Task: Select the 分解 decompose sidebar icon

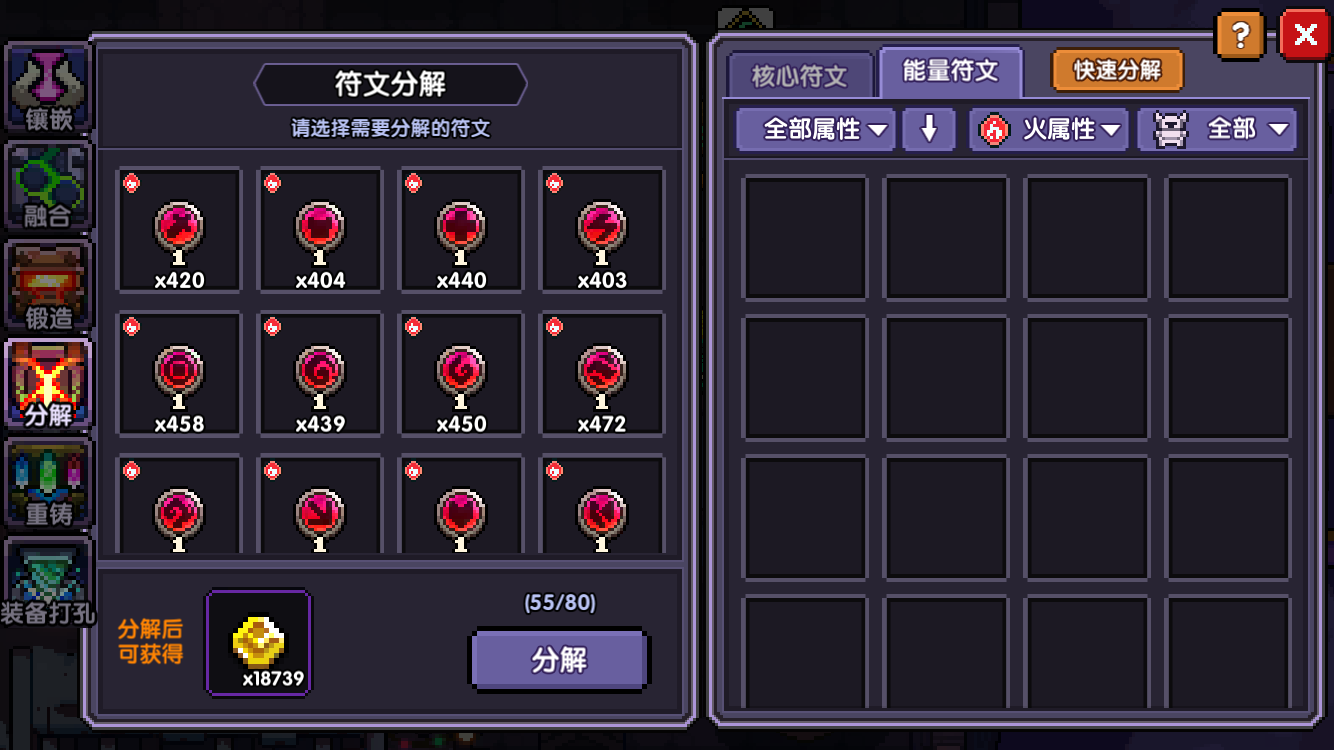Action: tap(48, 384)
